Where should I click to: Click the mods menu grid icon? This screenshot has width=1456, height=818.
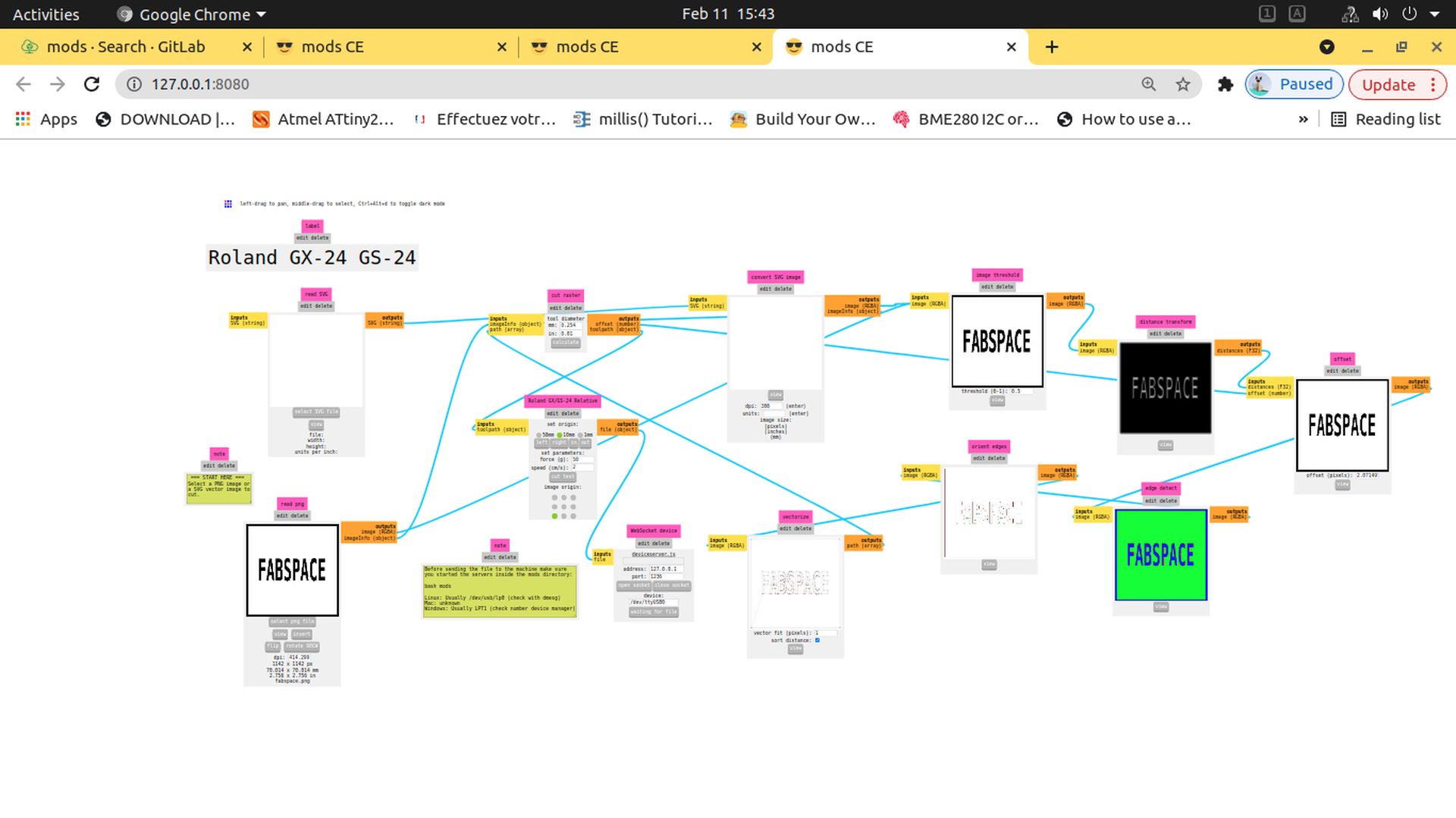tap(227, 204)
